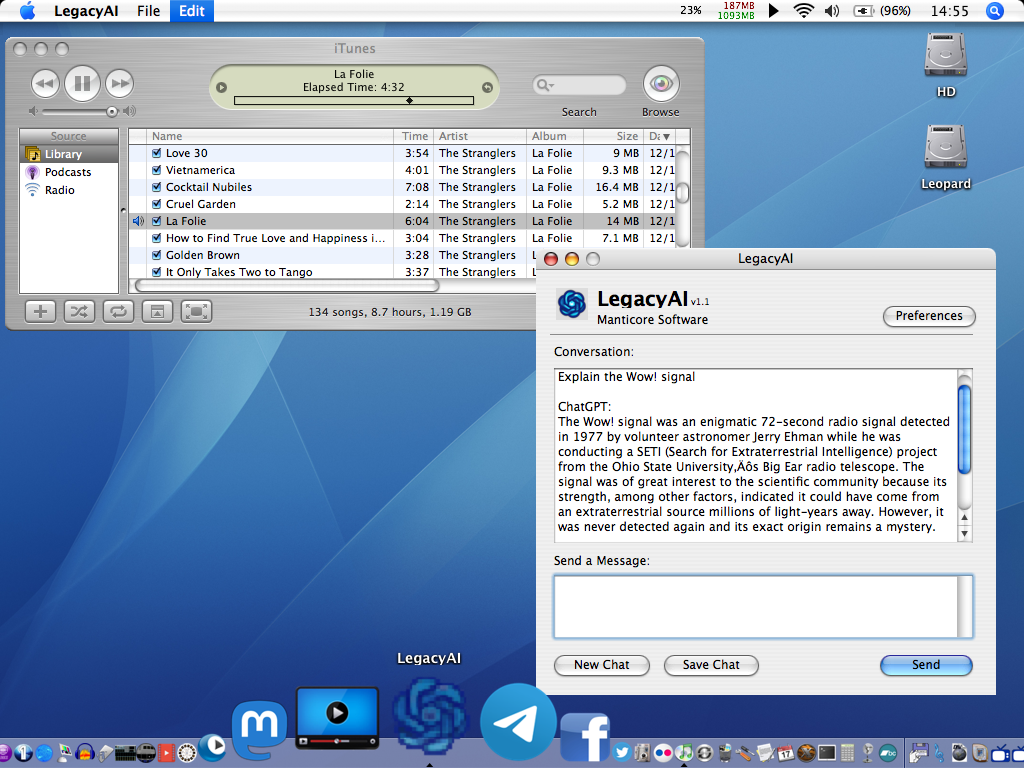Open Flickr from the Dock

663,752
